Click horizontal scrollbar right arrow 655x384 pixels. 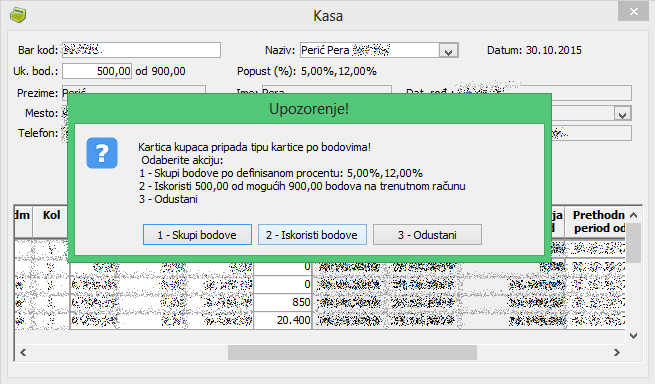point(617,352)
